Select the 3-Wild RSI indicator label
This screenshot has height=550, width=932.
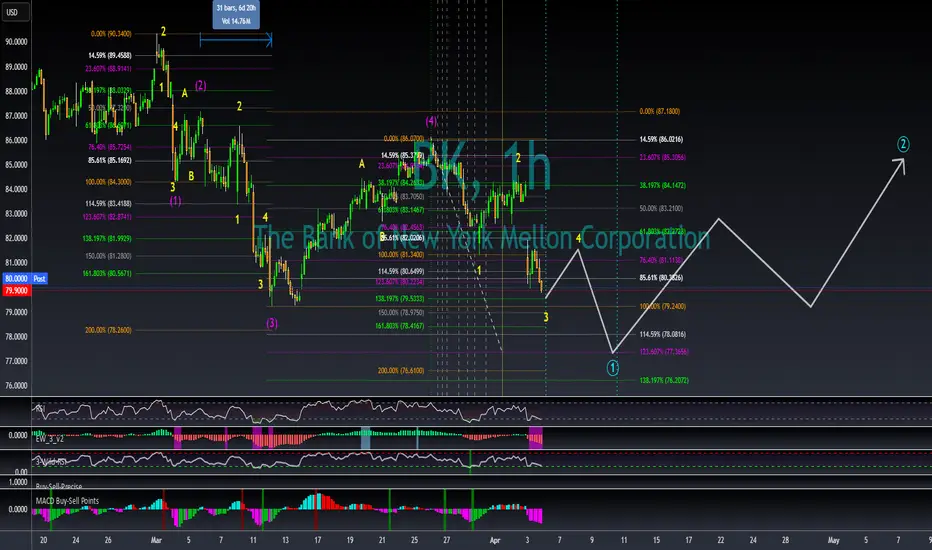(x=51, y=461)
